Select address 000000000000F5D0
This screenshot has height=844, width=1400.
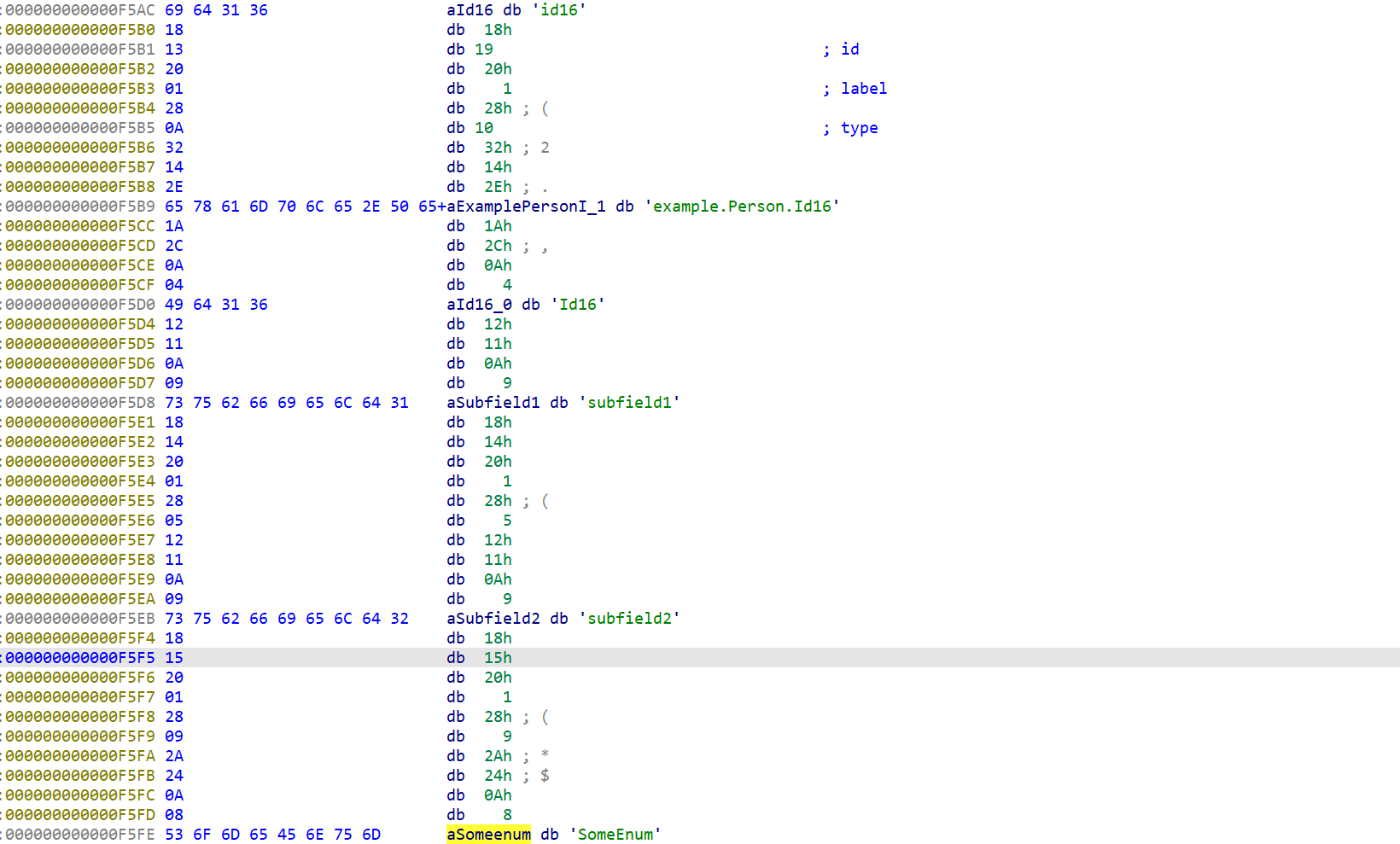(80, 305)
